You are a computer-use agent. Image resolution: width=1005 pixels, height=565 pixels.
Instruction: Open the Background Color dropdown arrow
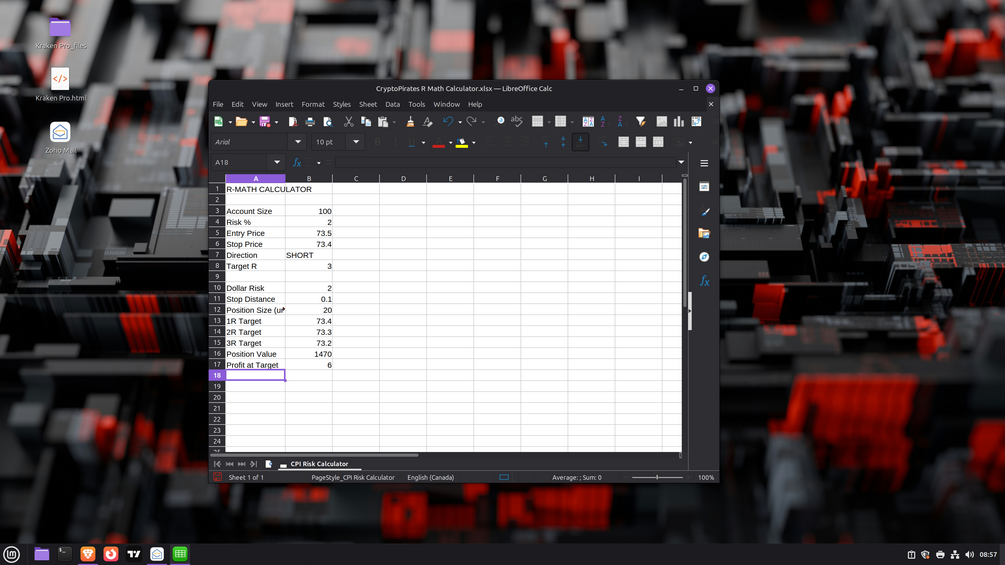(x=473, y=142)
